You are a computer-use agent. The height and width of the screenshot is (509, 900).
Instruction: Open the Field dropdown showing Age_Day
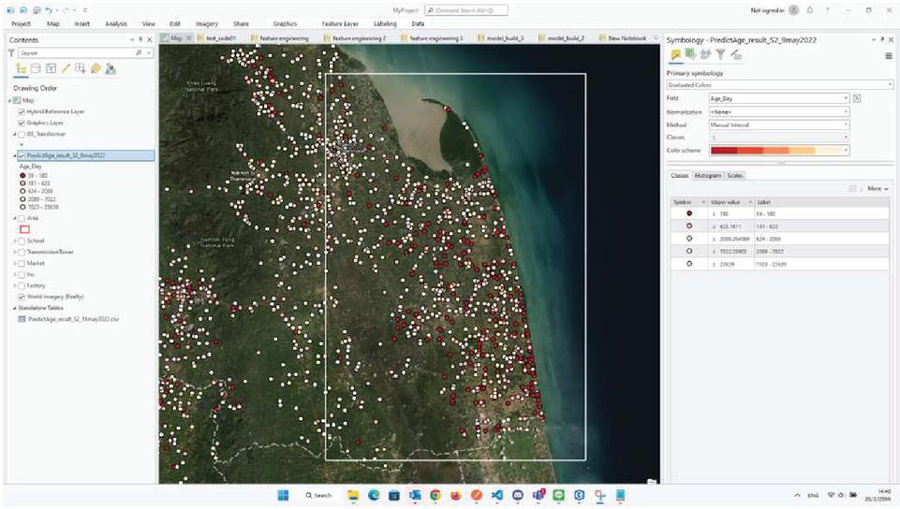[779, 99]
